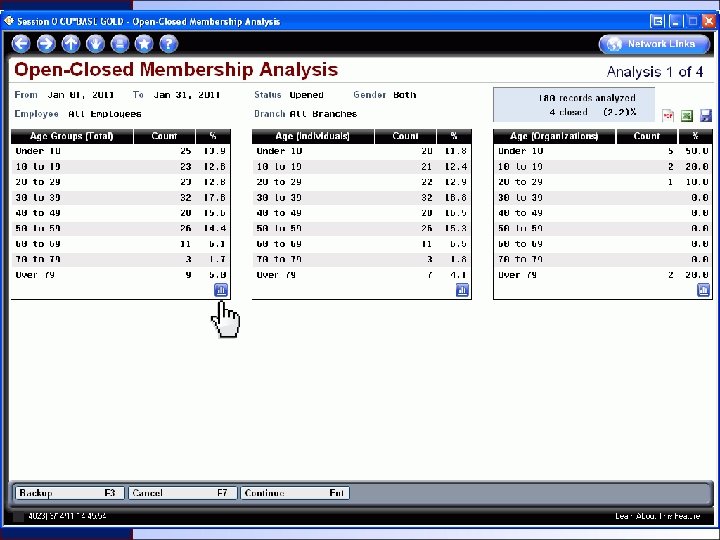
Task: Select '20 to 29' row in Age (Organizations)
Action: pos(603,182)
